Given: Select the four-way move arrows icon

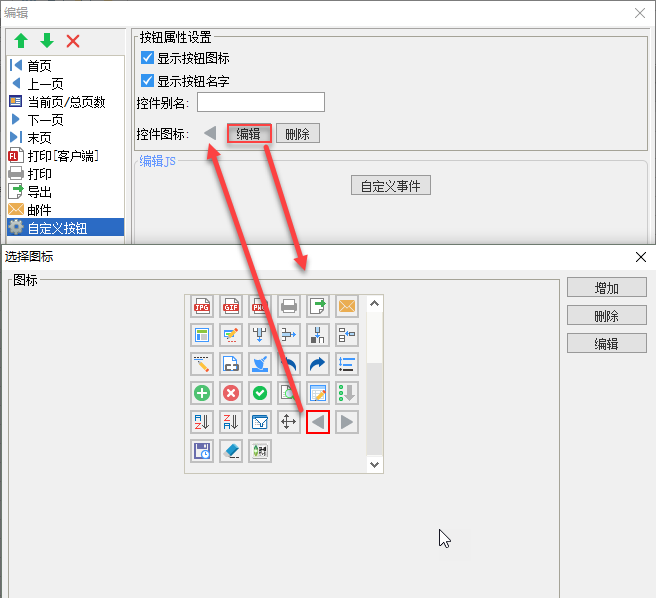Looking at the screenshot, I should click(x=289, y=422).
